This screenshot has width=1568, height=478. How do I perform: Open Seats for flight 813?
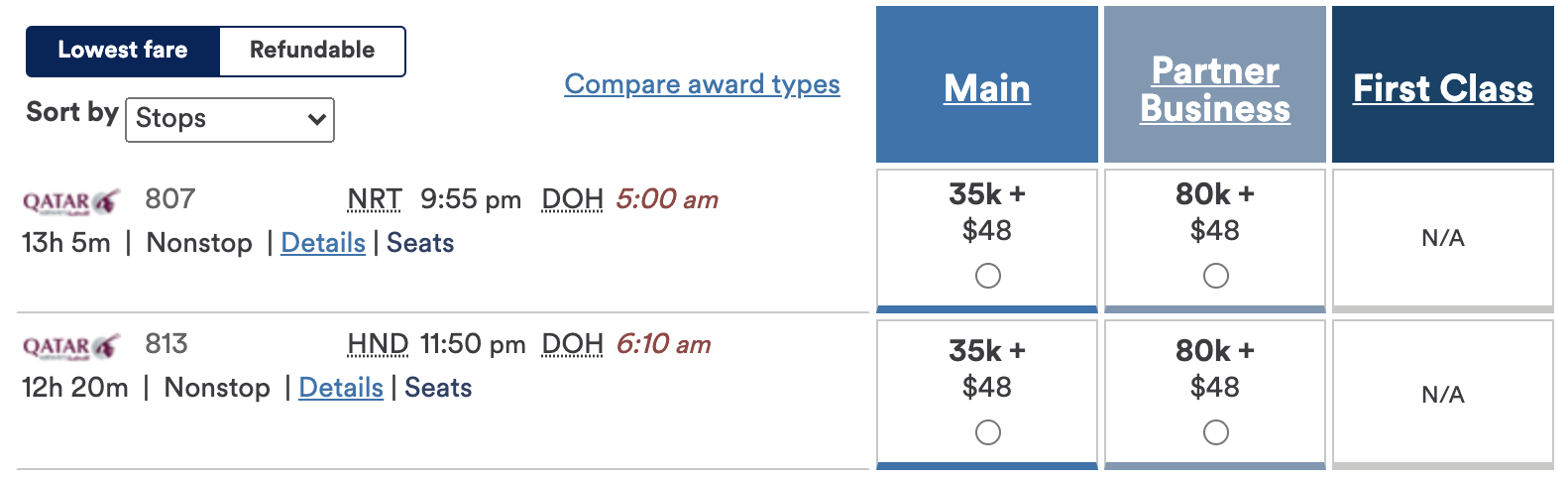coord(438,388)
